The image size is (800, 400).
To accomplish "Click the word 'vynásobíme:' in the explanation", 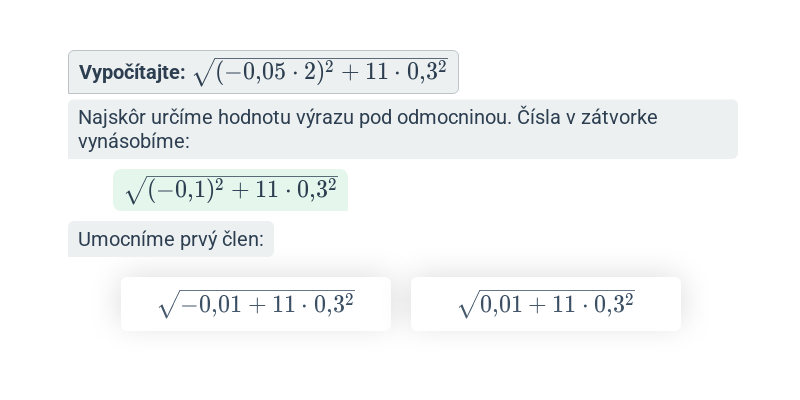I will [134, 141].
